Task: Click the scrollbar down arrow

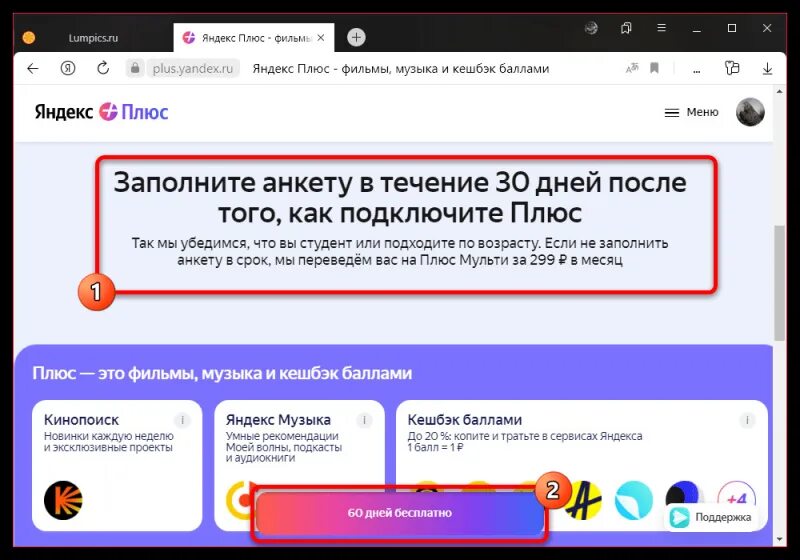Action: 779,540
